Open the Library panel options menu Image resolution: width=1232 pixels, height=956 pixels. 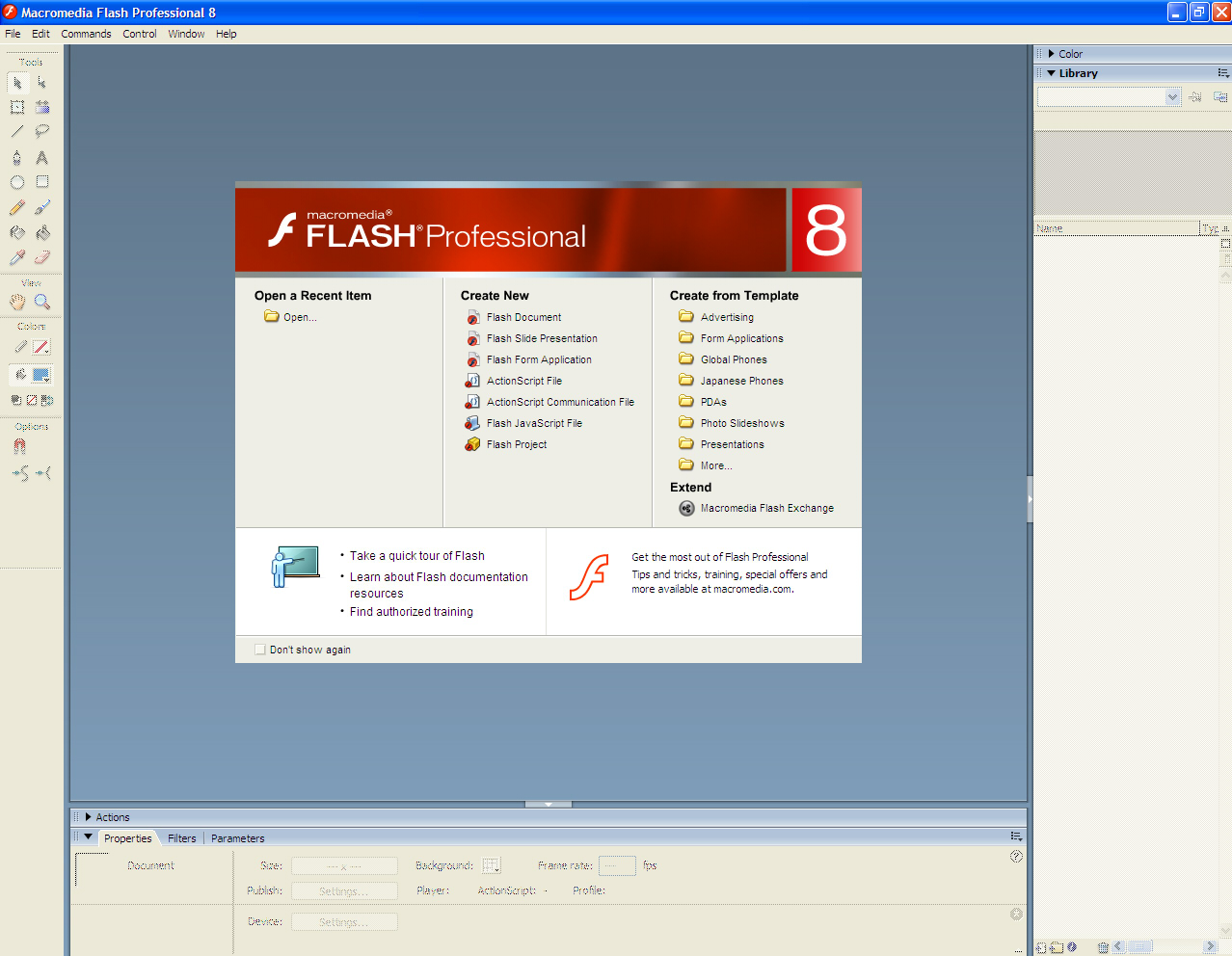pos(1222,73)
